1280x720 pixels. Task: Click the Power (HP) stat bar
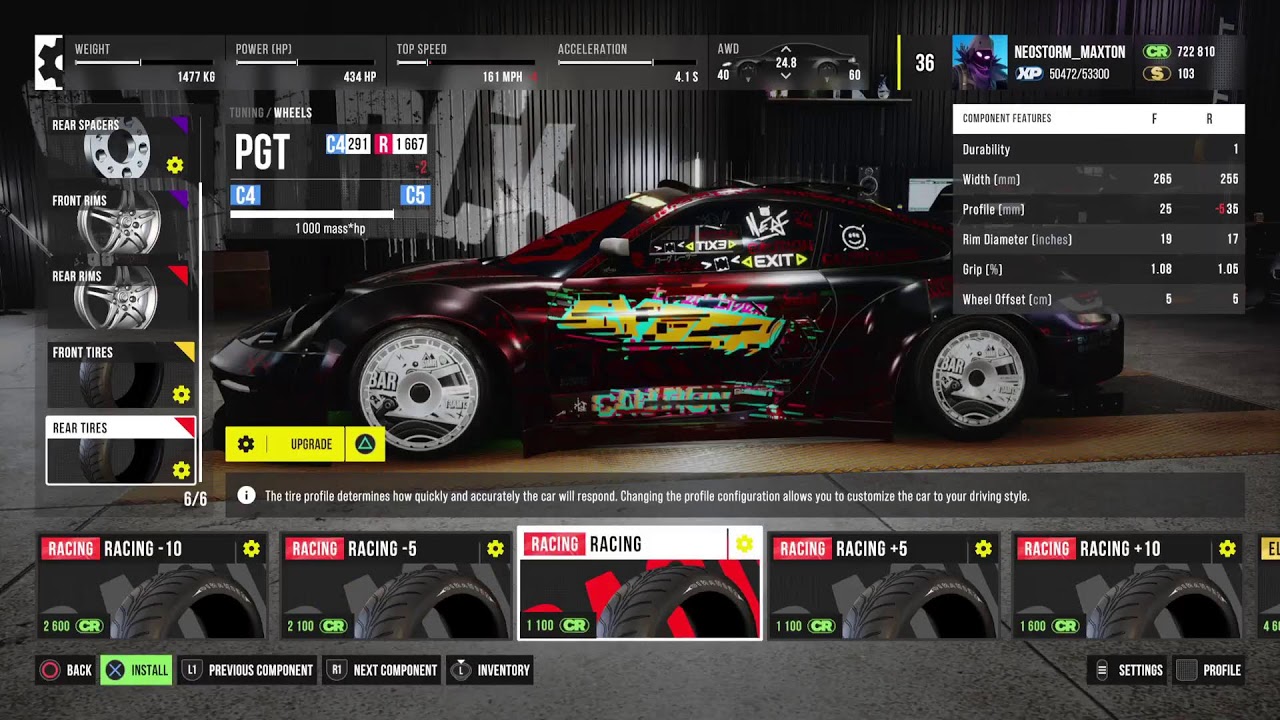coord(306,63)
